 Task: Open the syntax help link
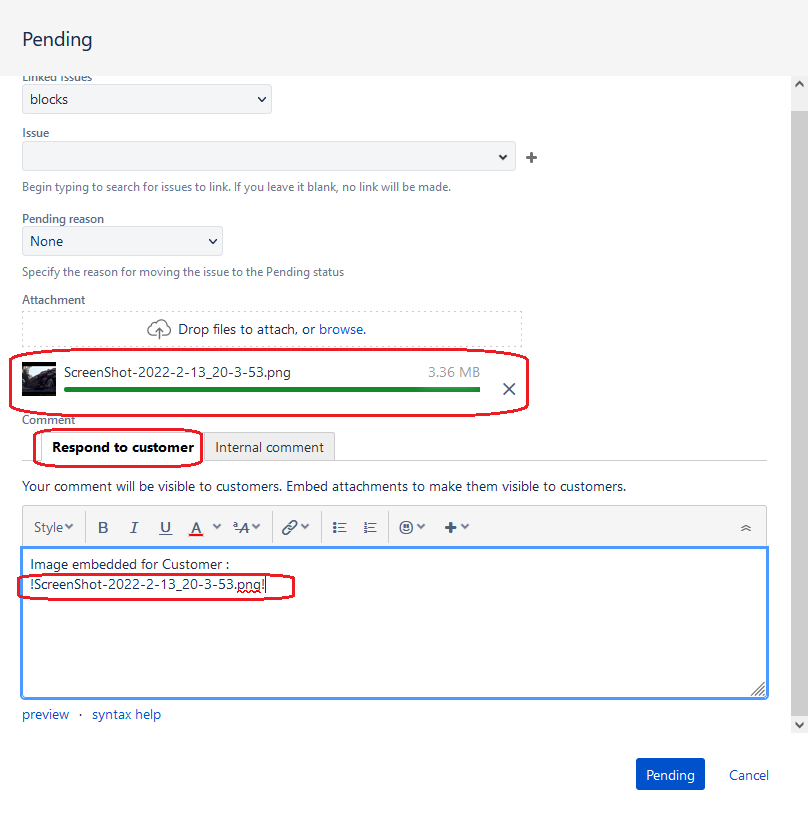[126, 715]
